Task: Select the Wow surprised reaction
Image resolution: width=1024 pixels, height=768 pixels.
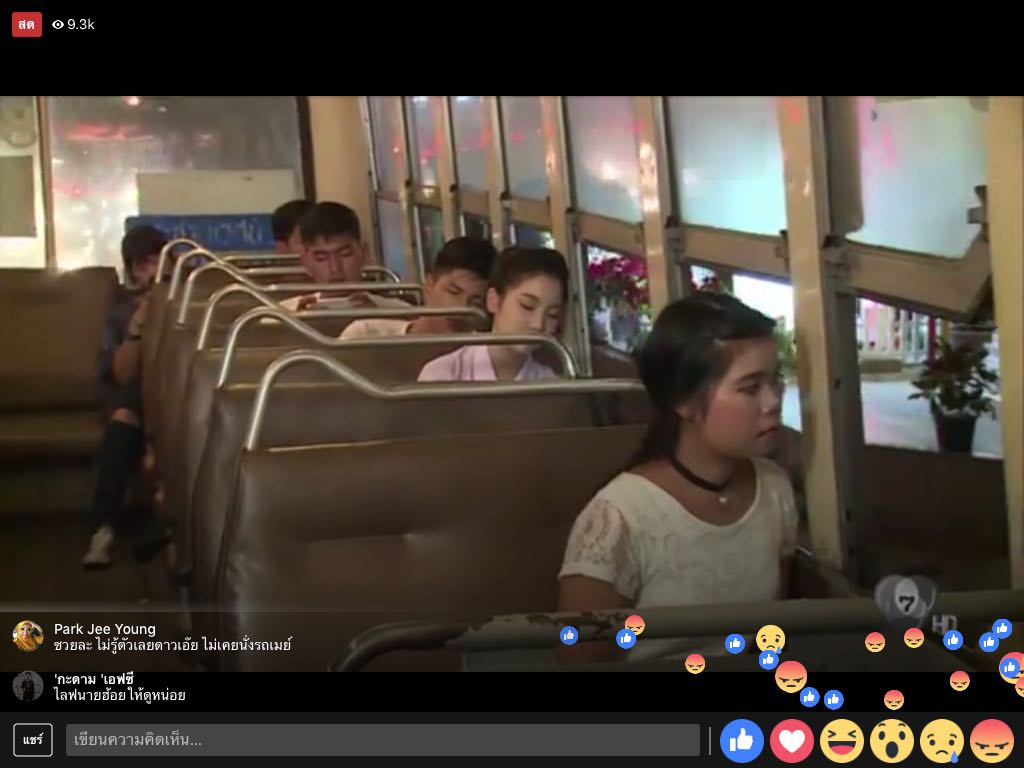Action: point(891,741)
